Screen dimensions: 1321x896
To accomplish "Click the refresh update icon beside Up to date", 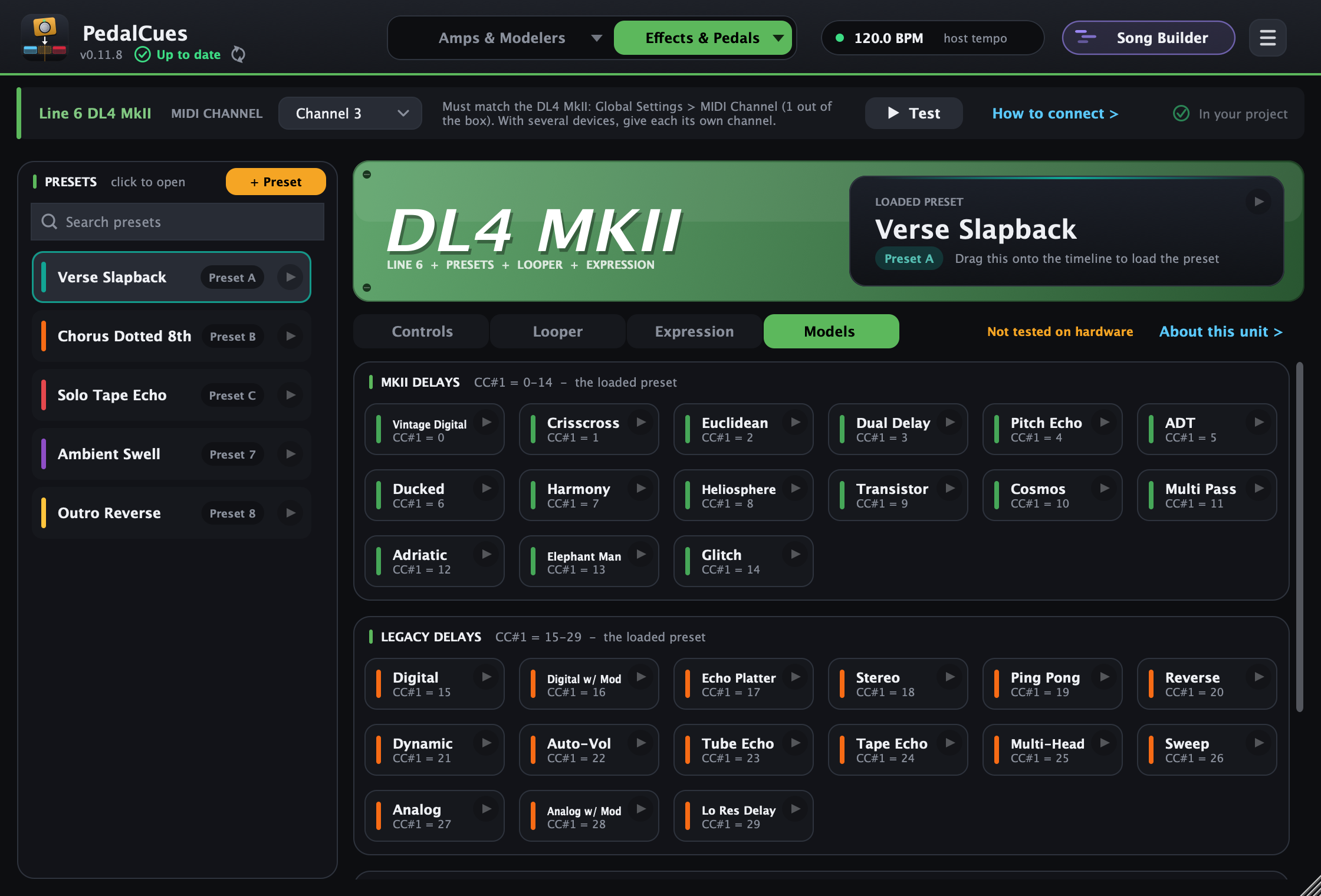I will (238, 54).
